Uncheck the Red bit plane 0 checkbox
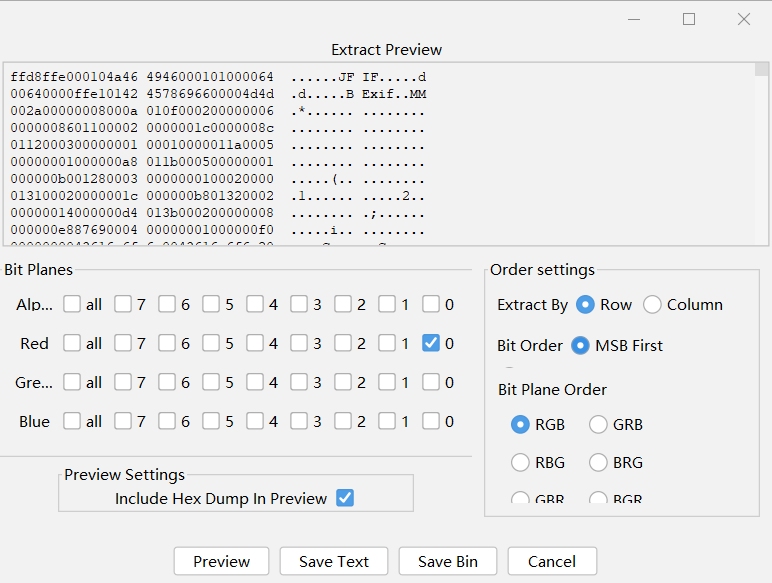The height and width of the screenshot is (583, 772). click(x=431, y=343)
